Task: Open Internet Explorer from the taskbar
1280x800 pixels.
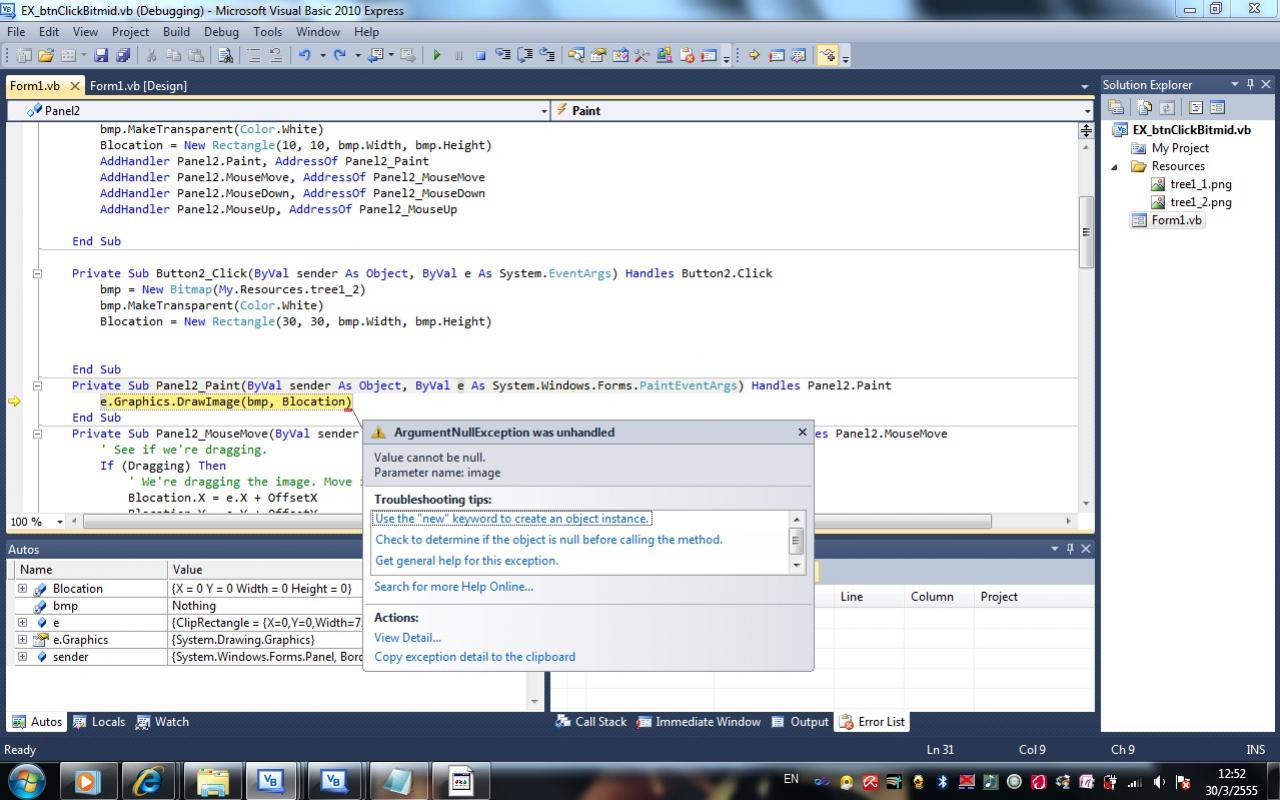Action: tap(149, 780)
